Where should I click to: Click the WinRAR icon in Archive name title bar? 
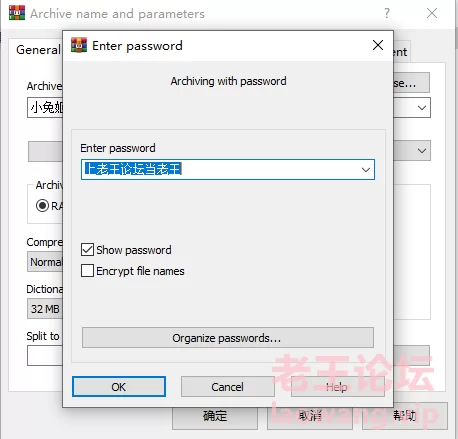[17, 13]
